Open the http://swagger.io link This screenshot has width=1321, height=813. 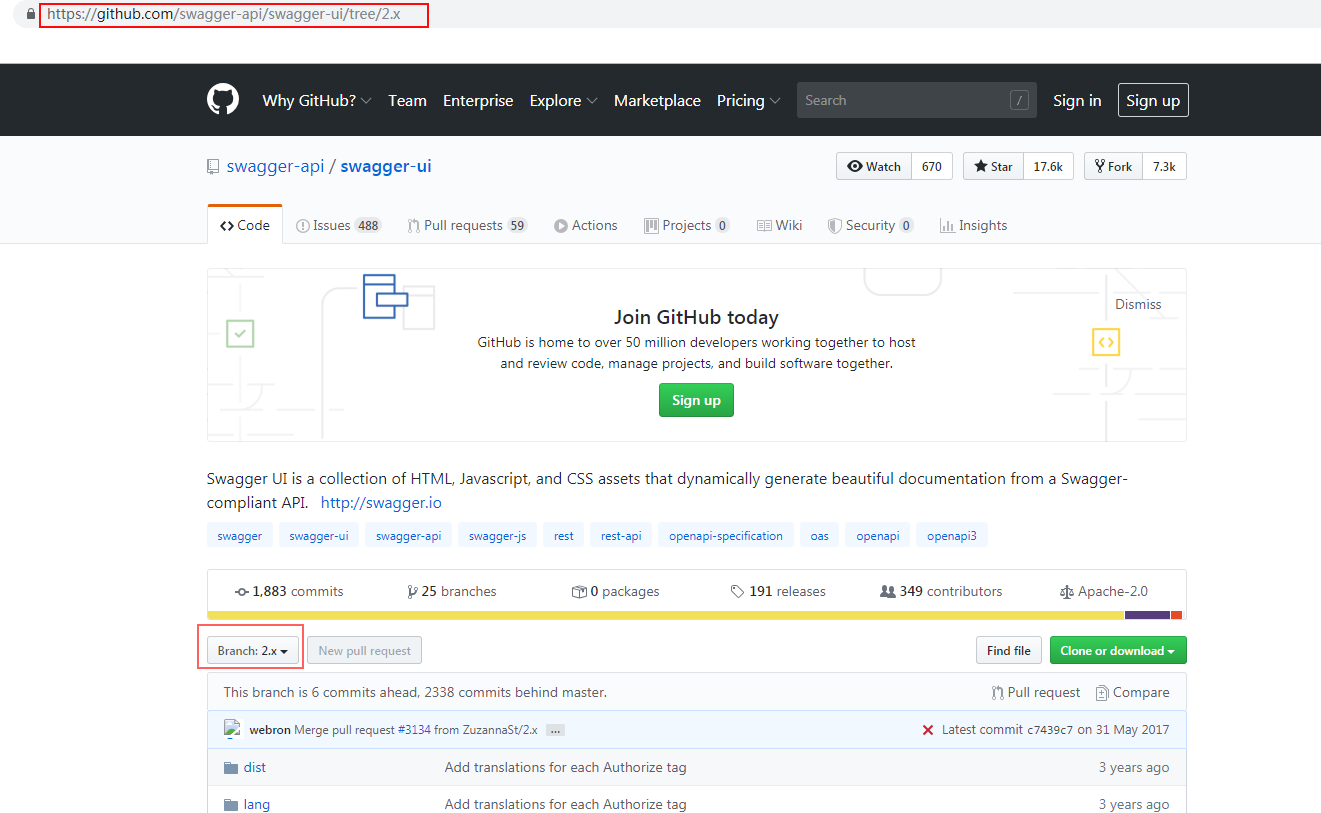(381, 502)
